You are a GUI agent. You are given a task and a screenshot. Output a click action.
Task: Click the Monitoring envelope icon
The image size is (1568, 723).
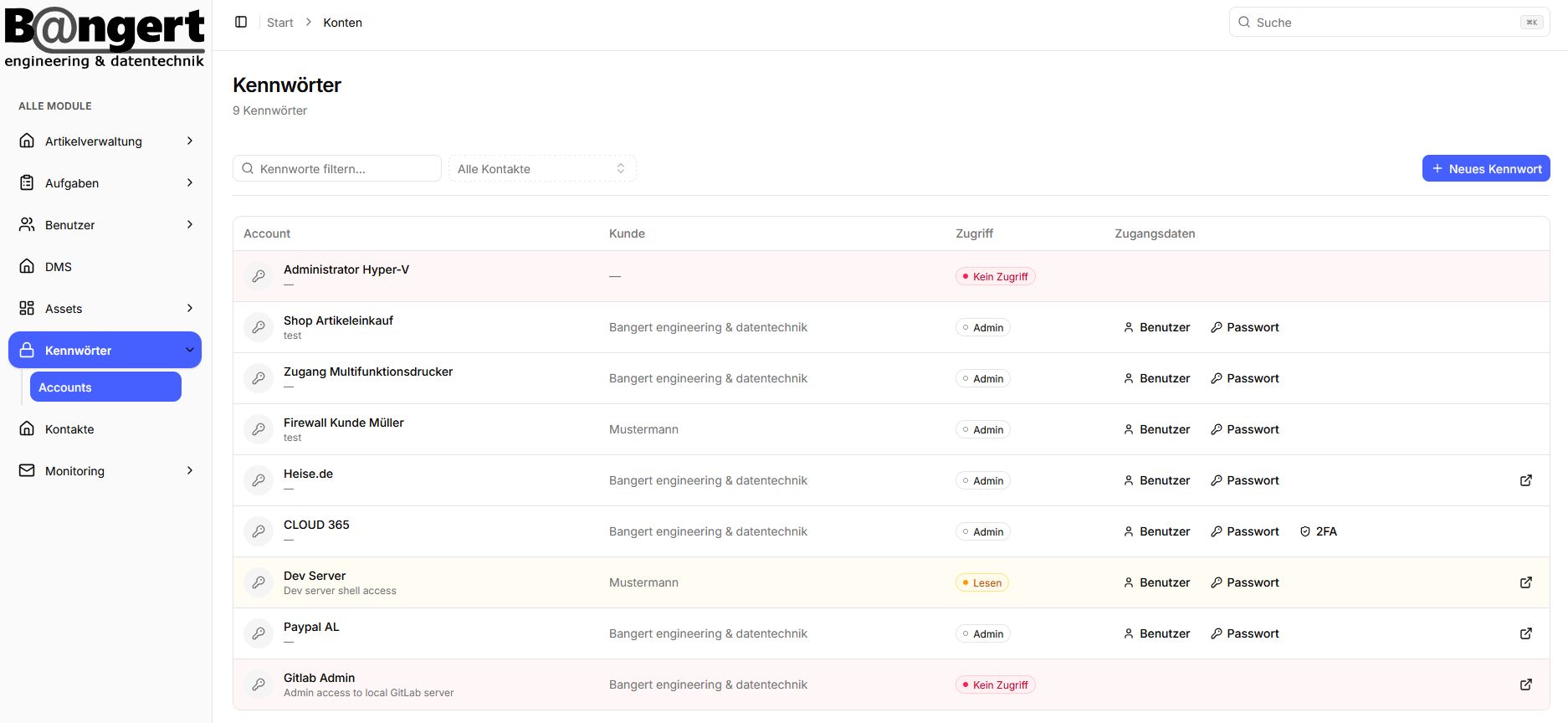(27, 470)
